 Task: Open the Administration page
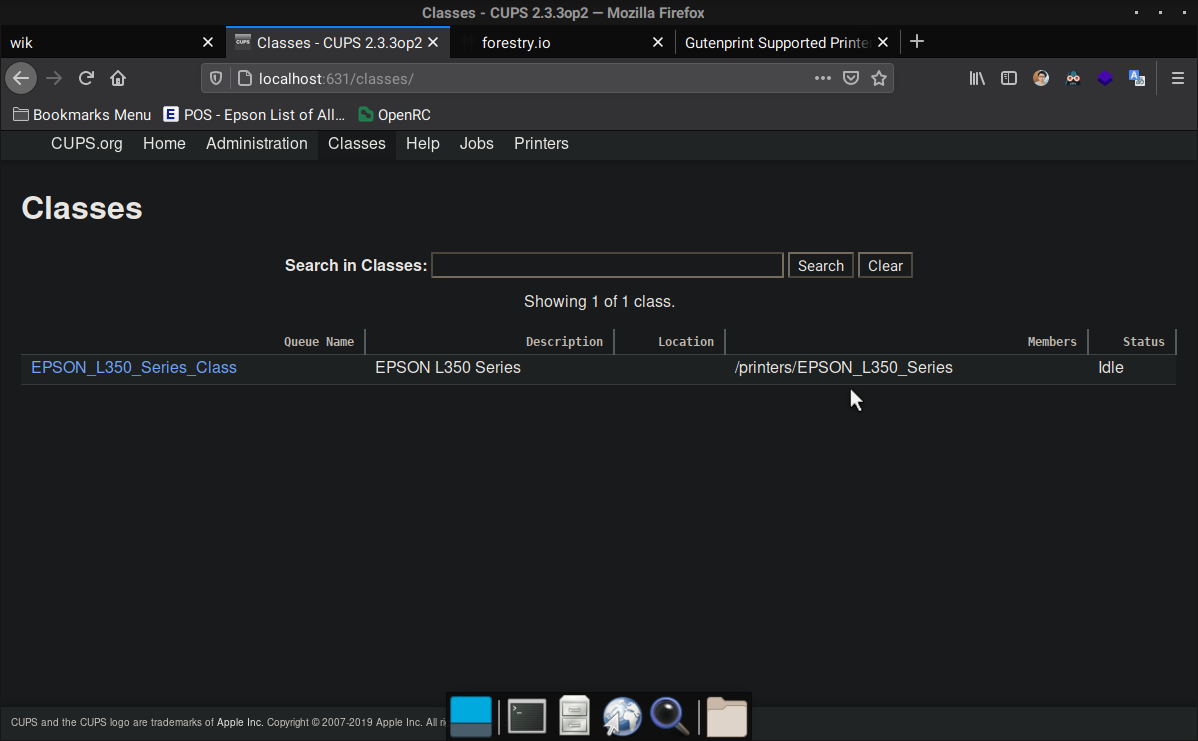coord(257,144)
